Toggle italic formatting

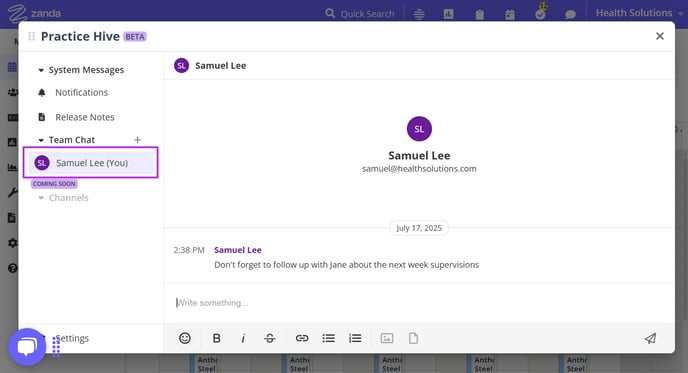coord(243,338)
